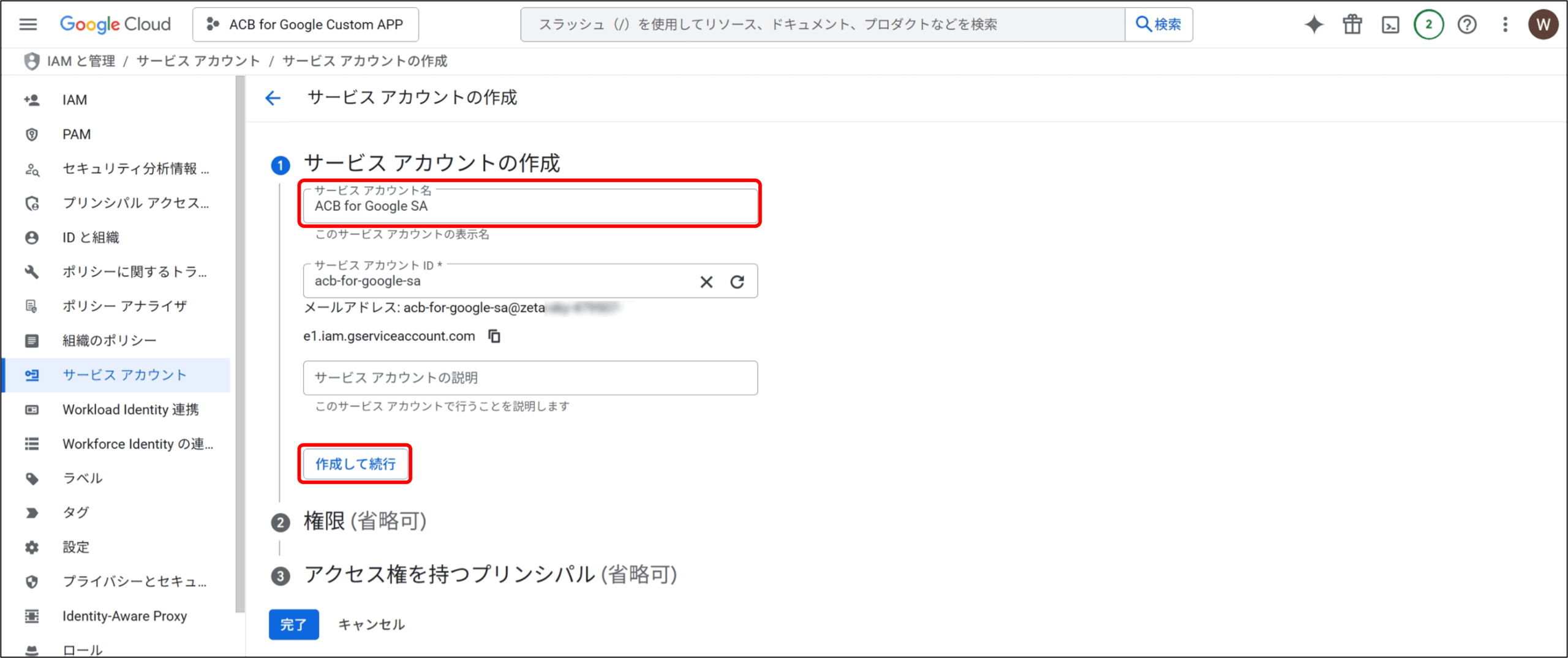Regenerate the service account ID
Image resolution: width=1568 pixels, height=658 pixels.
point(737,282)
